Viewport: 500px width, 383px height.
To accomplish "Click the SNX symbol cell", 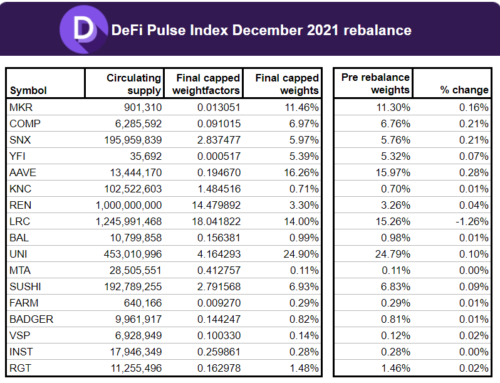I will coord(20,140).
